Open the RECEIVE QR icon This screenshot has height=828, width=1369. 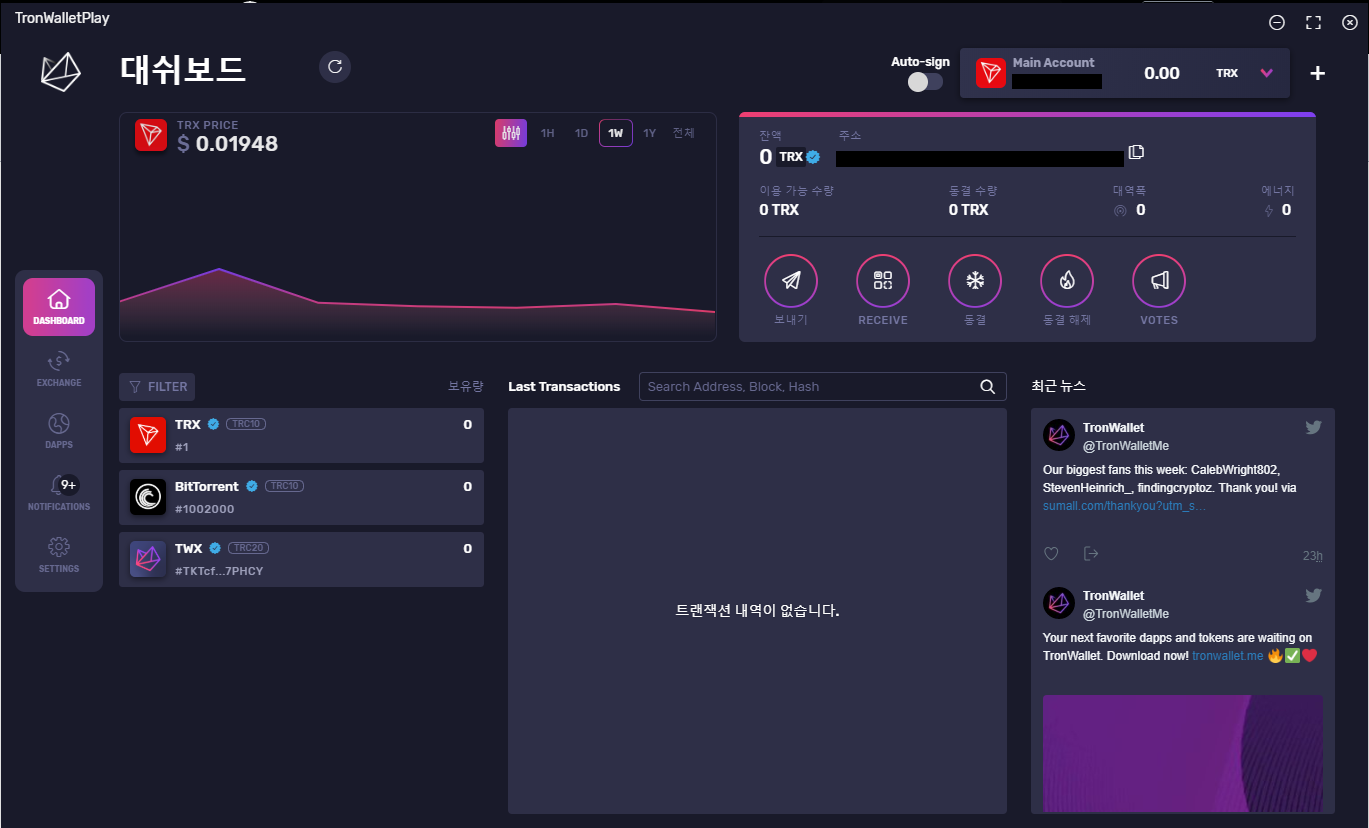(883, 281)
